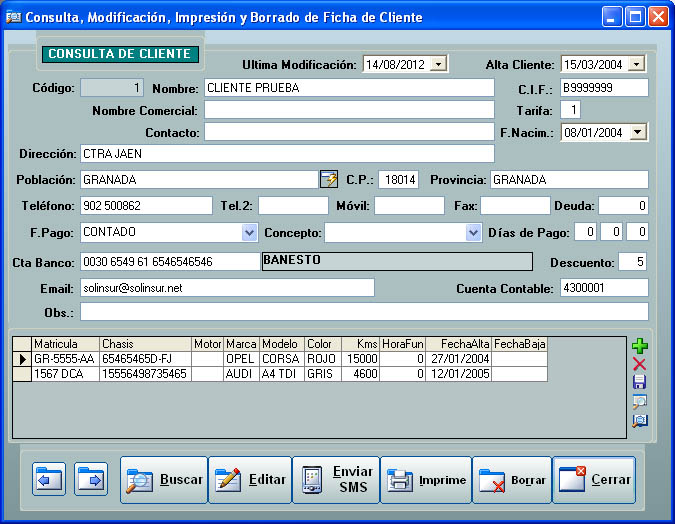Go to next client record

coord(91,479)
